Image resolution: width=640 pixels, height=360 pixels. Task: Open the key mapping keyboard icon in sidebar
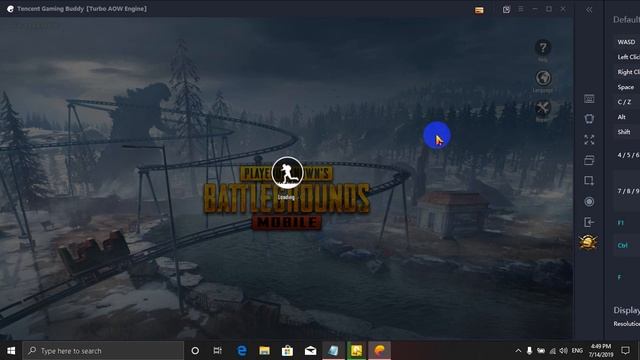[589, 99]
